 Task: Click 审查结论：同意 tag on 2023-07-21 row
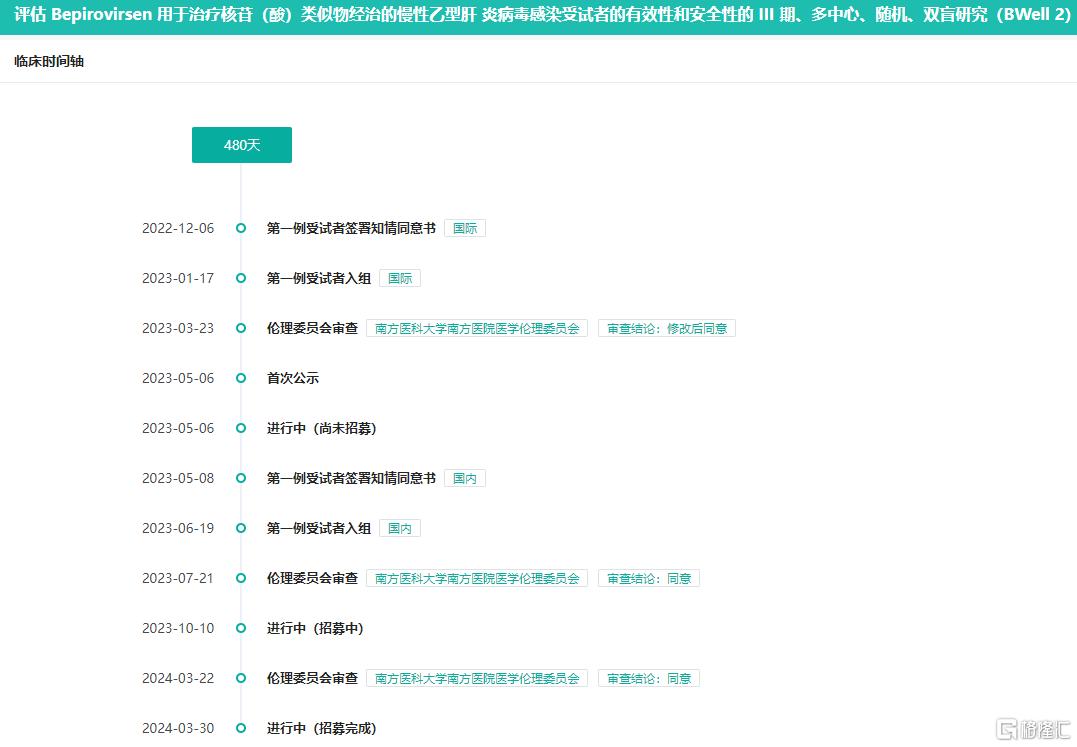[x=649, y=578]
